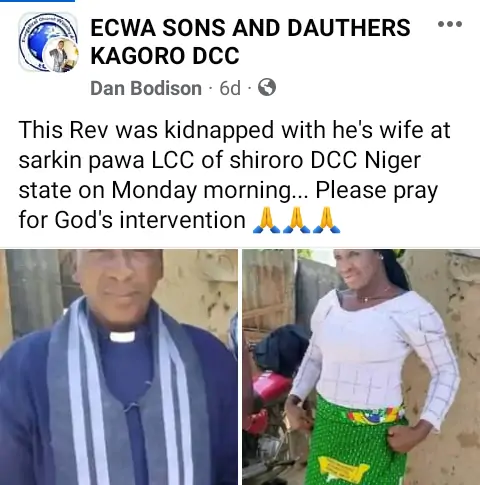The width and height of the screenshot is (480, 485).
Task: Click the last praying hands emoji
Action: pos(327,220)
